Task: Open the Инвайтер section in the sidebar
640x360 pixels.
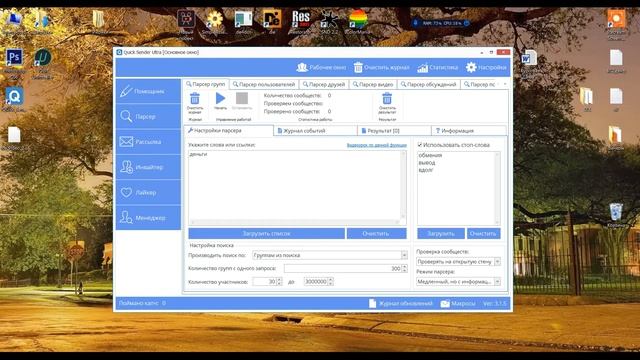Action: tap(148, 167)
